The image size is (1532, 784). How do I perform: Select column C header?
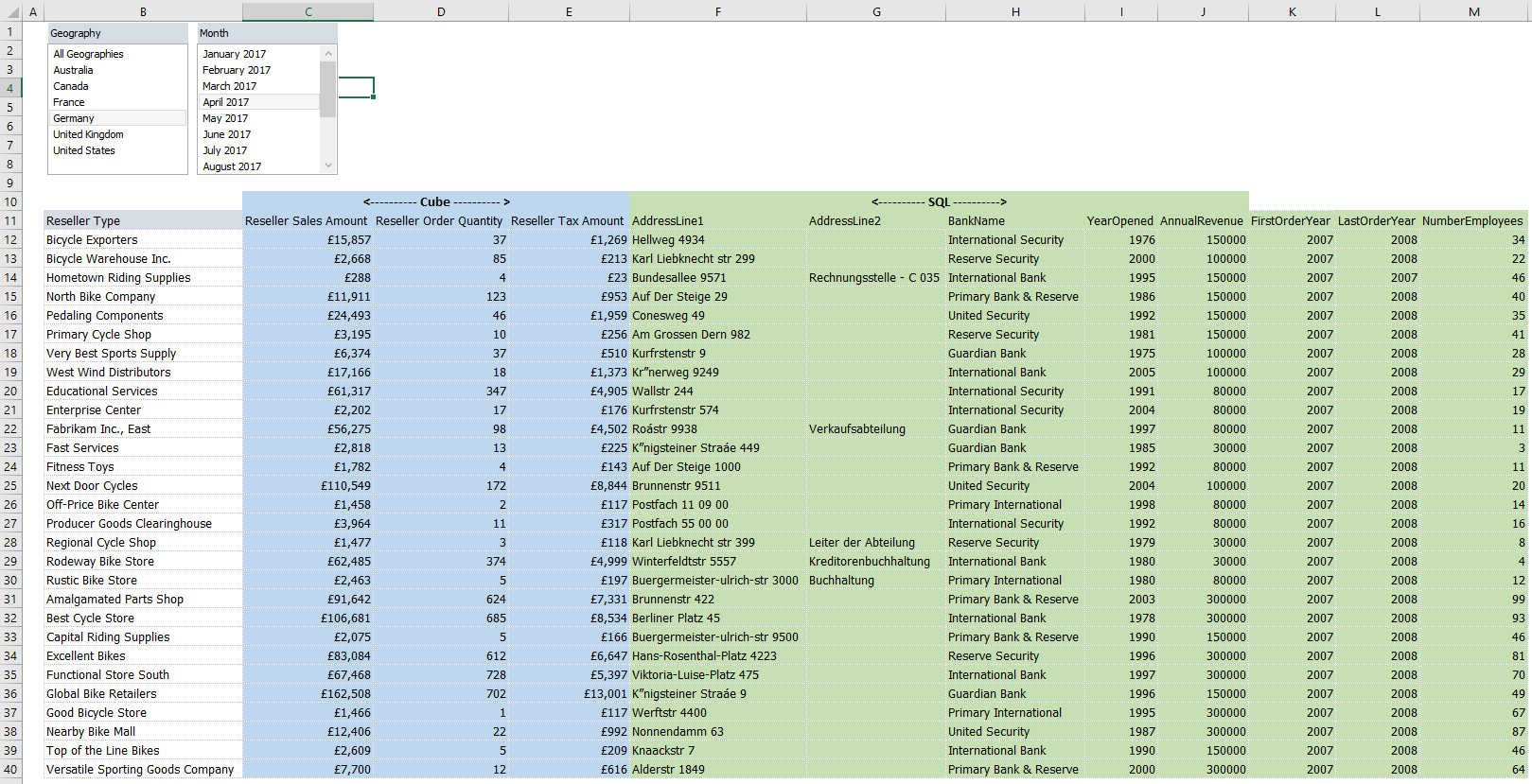click(308, 12)
